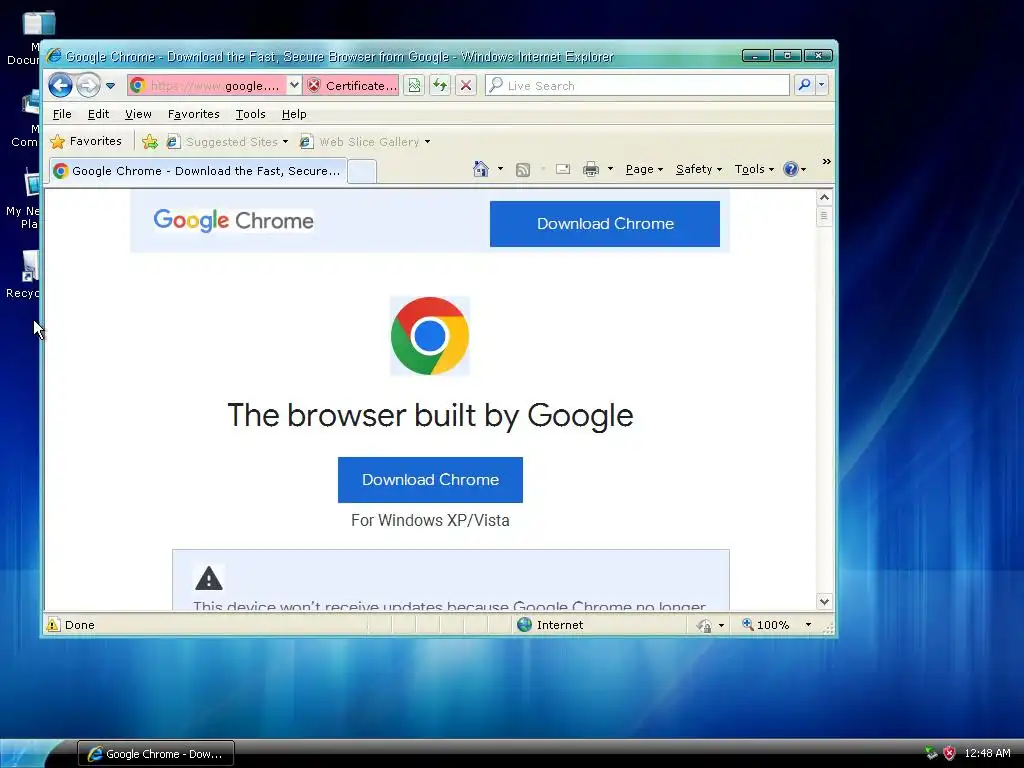Screen dimensions: 1024x768
Task: Refresh the page with green arrows
Action: 440,85
